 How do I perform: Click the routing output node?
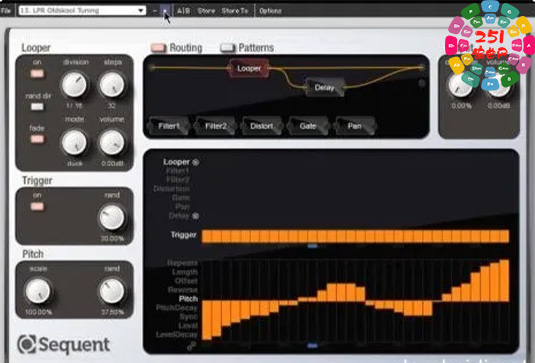(x=422, y=68)
